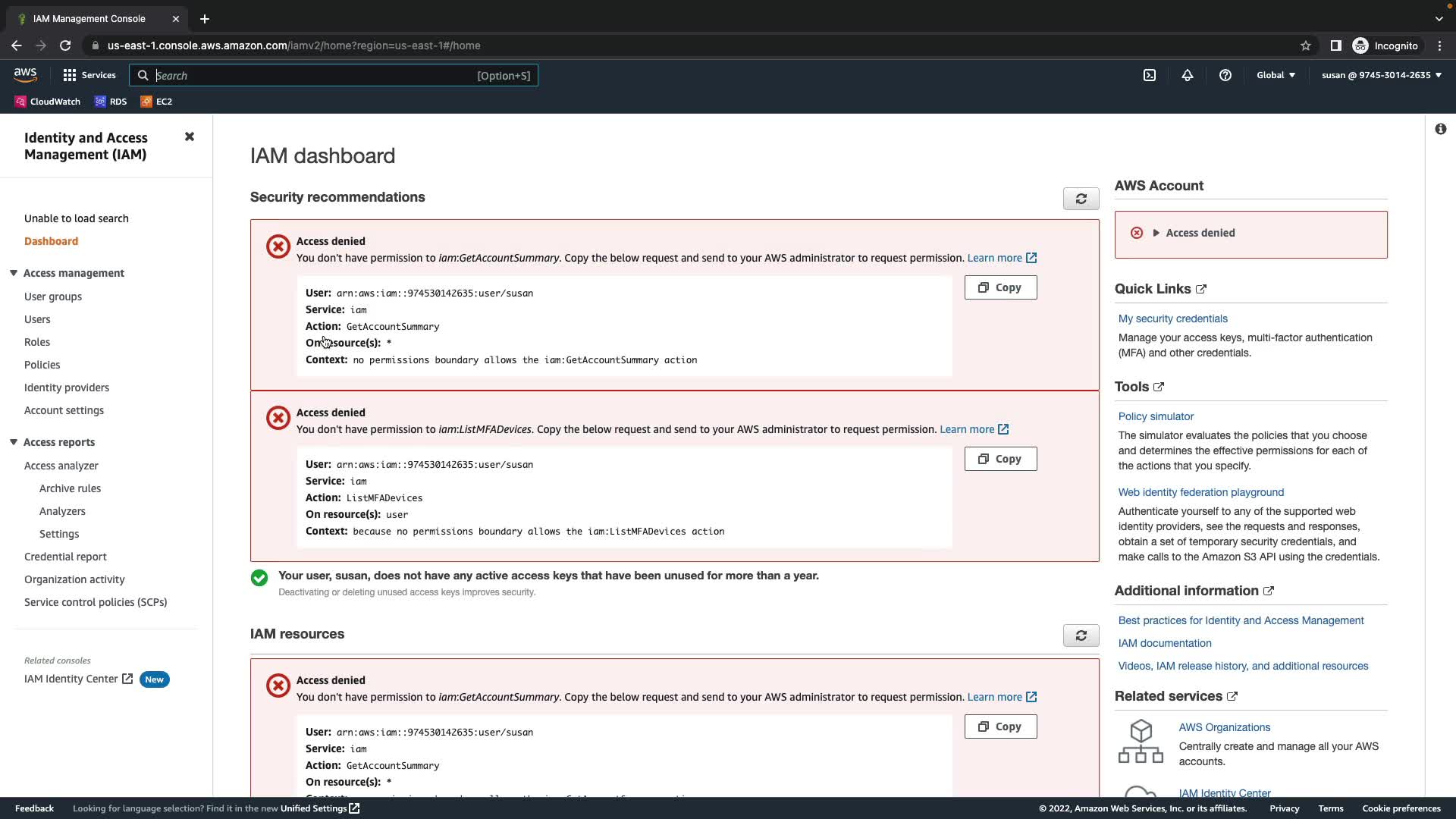Go to Users in the sidebar
This screenshot has width=1456, height=819.
tap(37, 319)
